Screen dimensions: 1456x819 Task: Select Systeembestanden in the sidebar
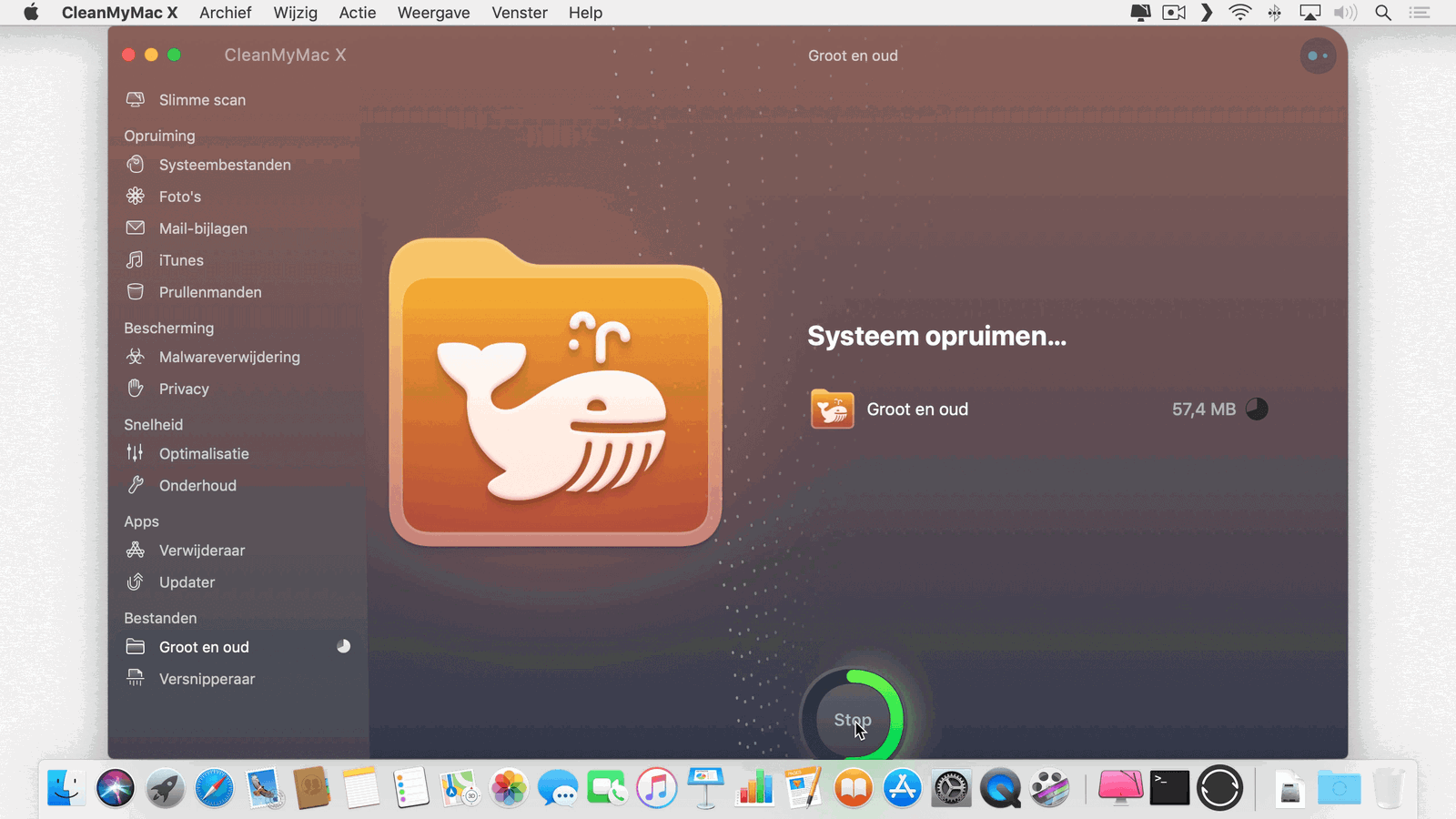[225, 165]
